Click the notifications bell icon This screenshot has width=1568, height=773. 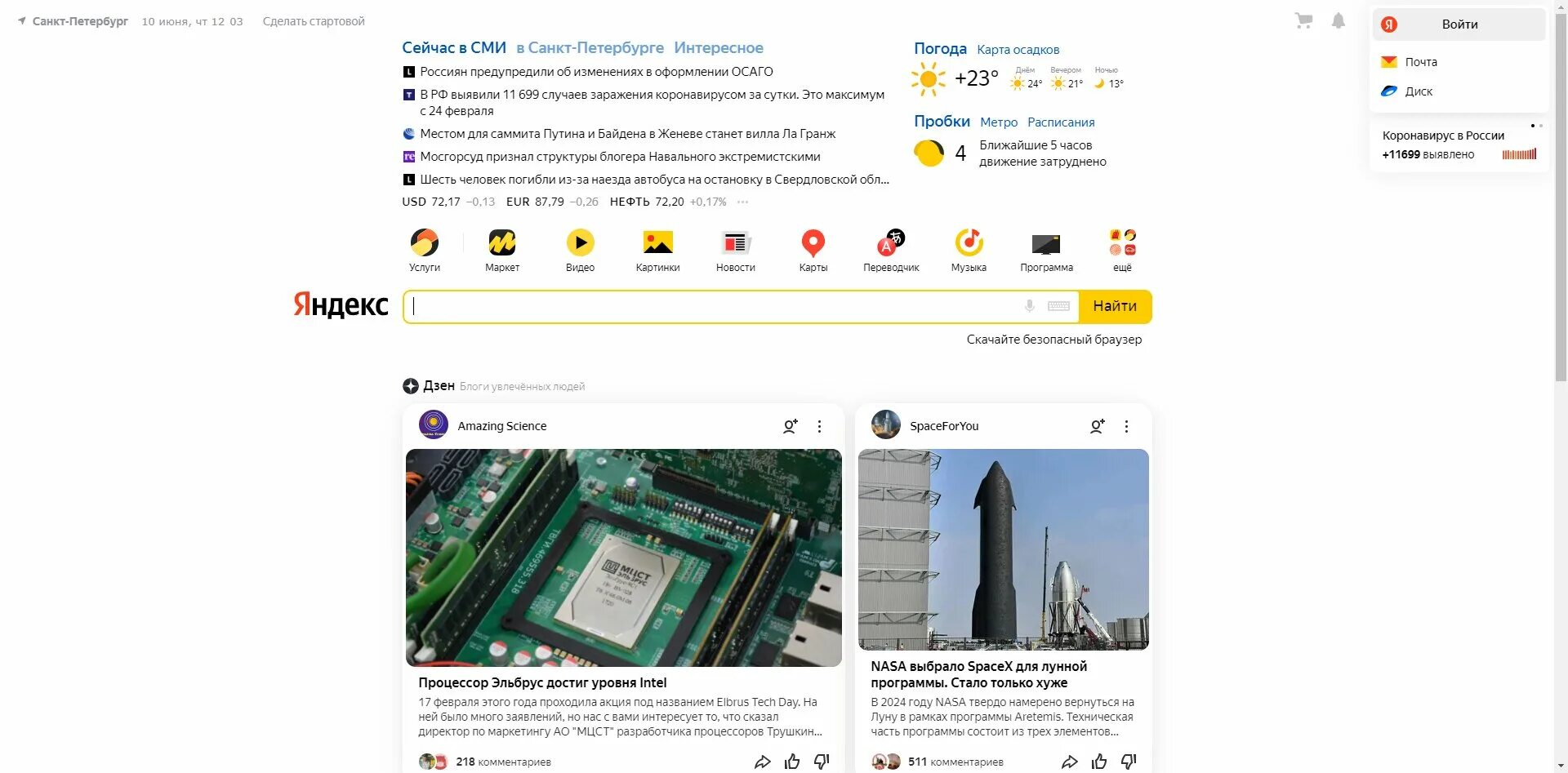click(1338, 20)
